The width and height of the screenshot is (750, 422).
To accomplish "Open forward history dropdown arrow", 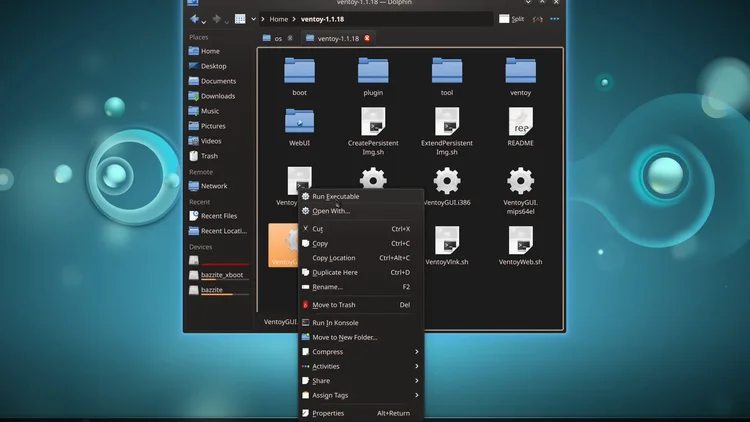I will pos(226,22).
